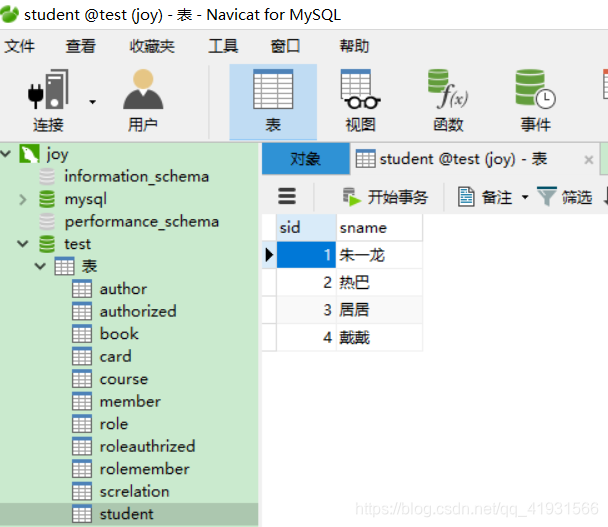Select the book table icon
The height and width of the screenshot is (527, 608).
(82, 334)
